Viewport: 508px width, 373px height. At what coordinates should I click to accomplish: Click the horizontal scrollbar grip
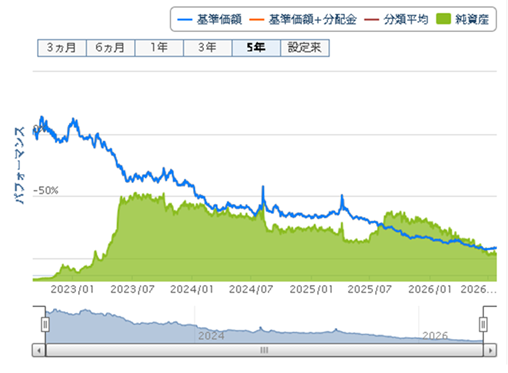point(264,350)
